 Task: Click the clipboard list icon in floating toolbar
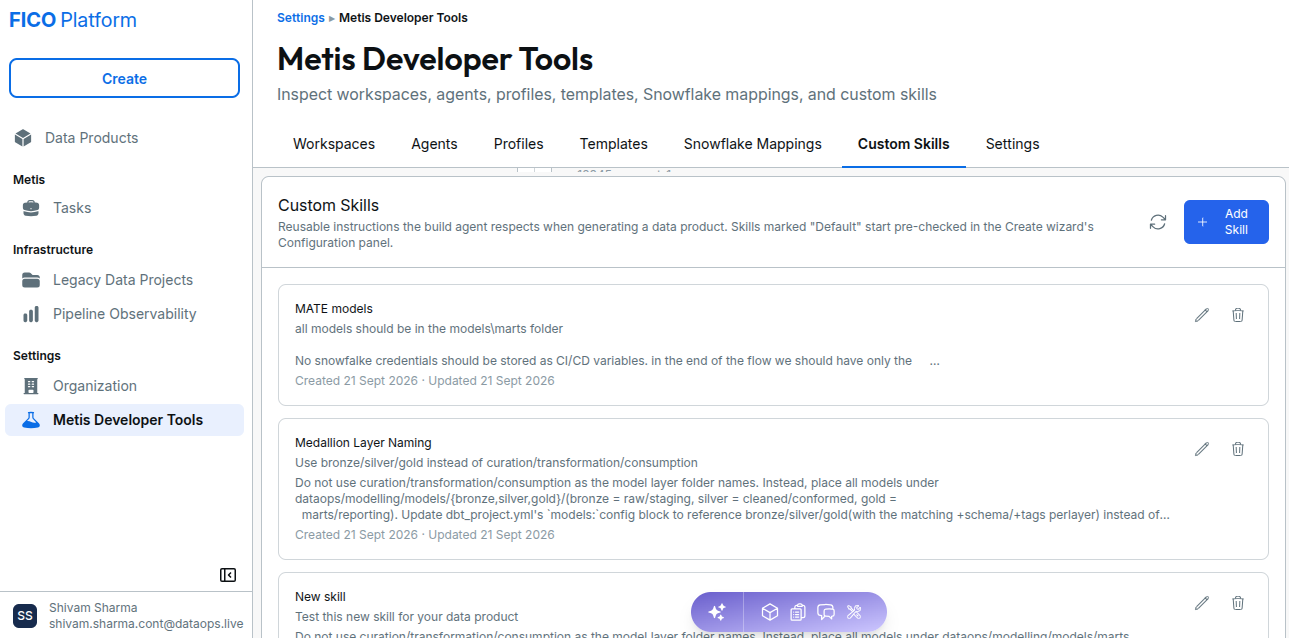[798, 612]
